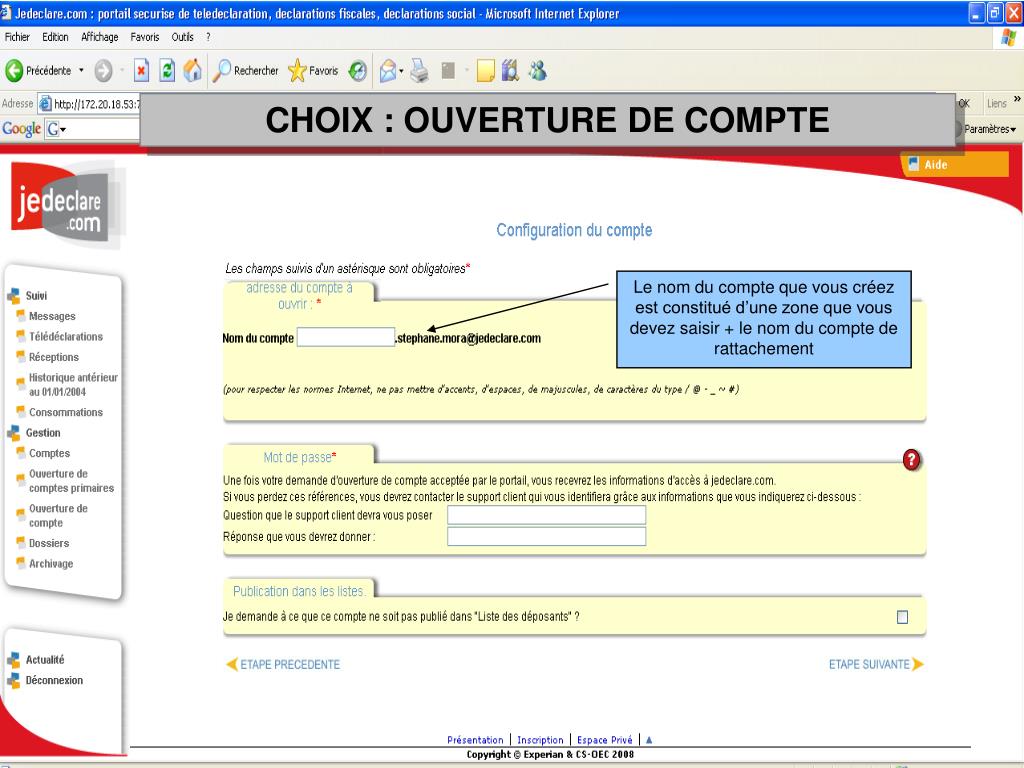Click the Réponse que vous devrez donner field

coord(547,536)
